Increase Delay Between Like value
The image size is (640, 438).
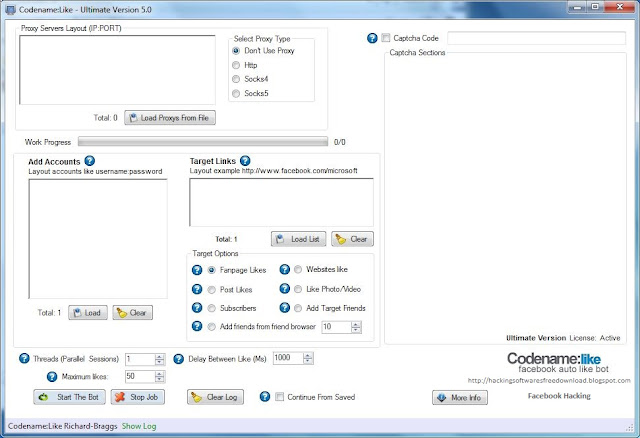click(x=308, y=355)
